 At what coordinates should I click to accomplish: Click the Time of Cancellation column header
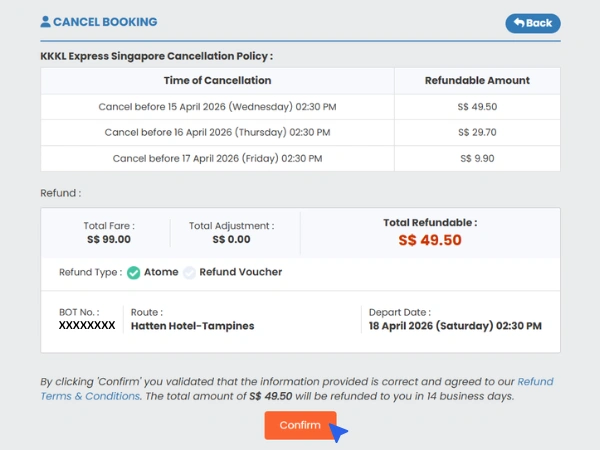tap(217, 80)
